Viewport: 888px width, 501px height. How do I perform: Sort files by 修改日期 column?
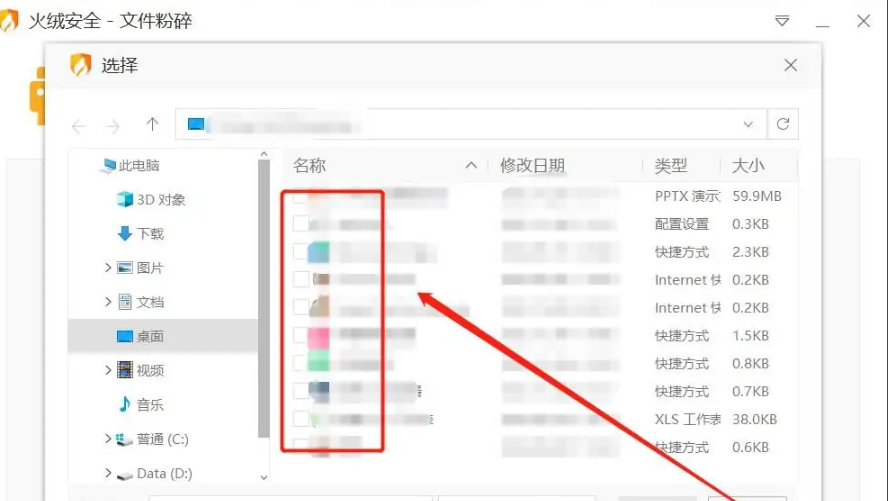[x=532, y=165]
